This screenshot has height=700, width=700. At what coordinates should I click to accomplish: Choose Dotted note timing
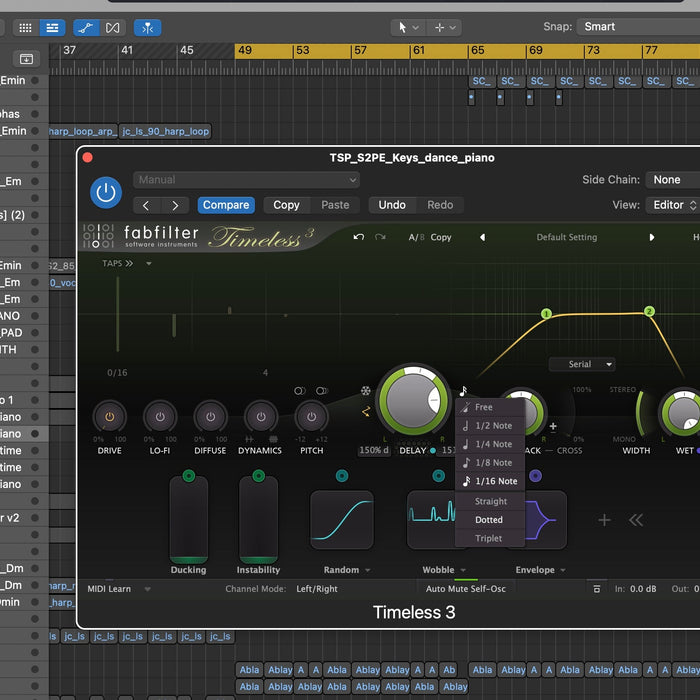(x=490, y=520)
